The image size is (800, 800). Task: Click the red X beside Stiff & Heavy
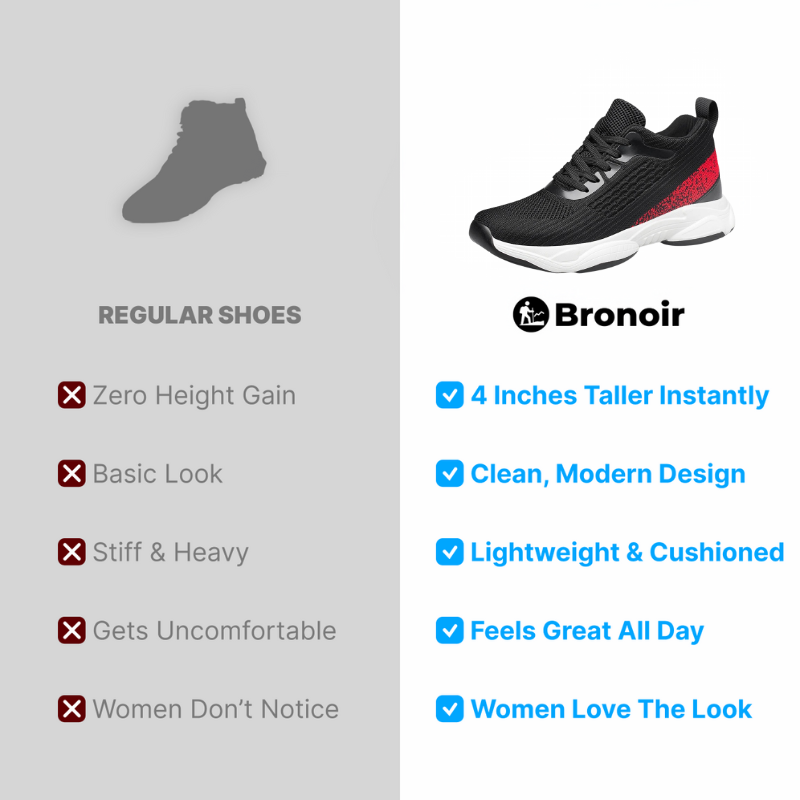coord(71,552)
